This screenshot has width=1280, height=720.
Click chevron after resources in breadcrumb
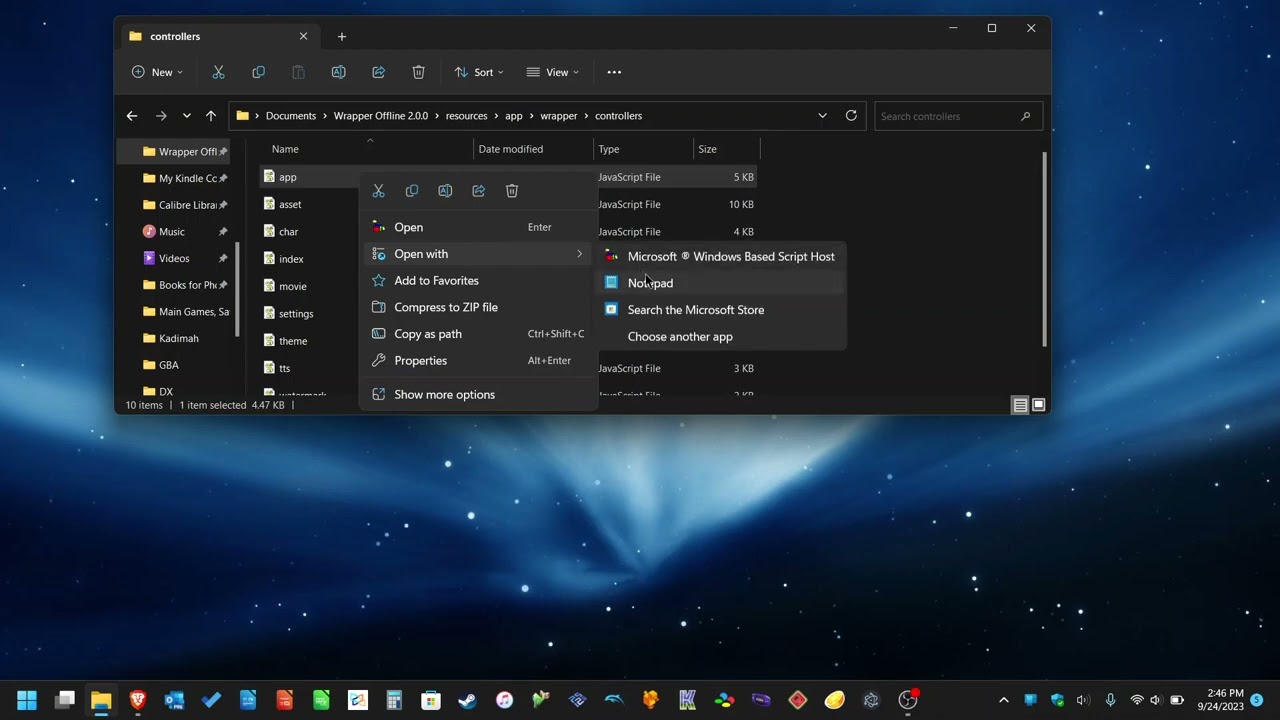tap(496, 116)
